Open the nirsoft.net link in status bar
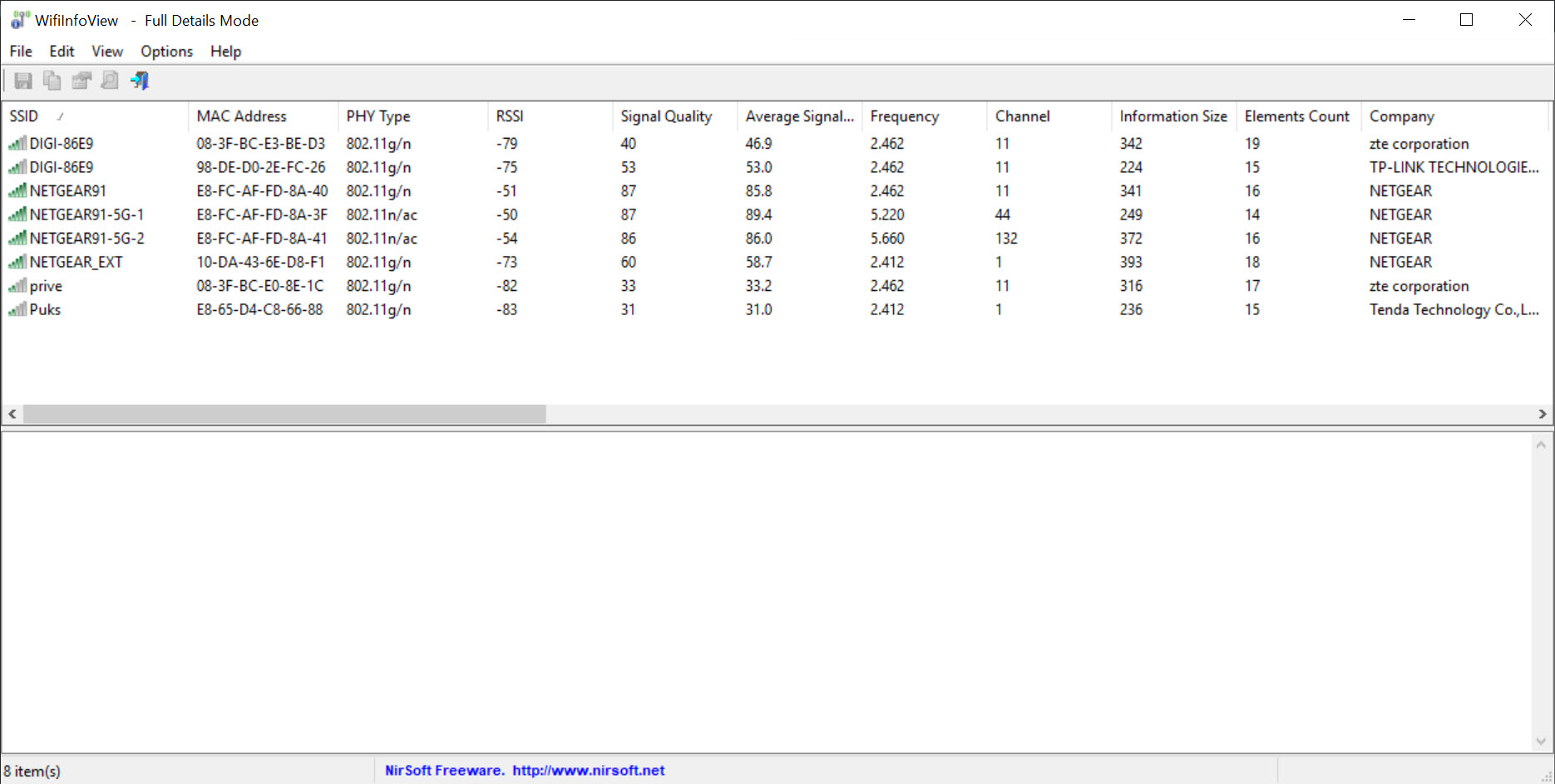Image resolution: width=1555 pixels, height=784 pixels. (x=588, y=771)
